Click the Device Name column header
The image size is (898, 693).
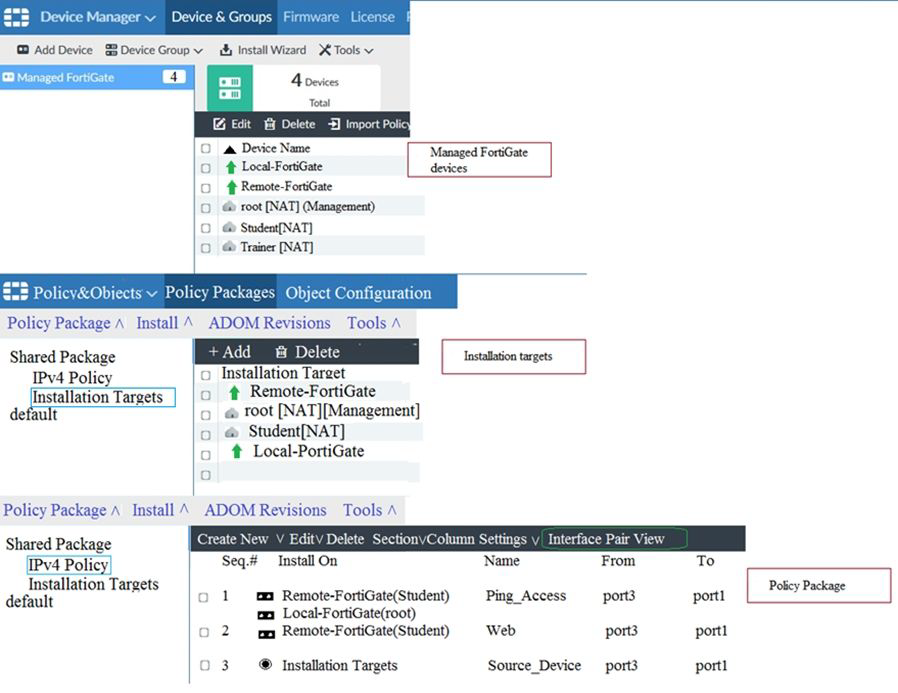(x=275, y=148)
